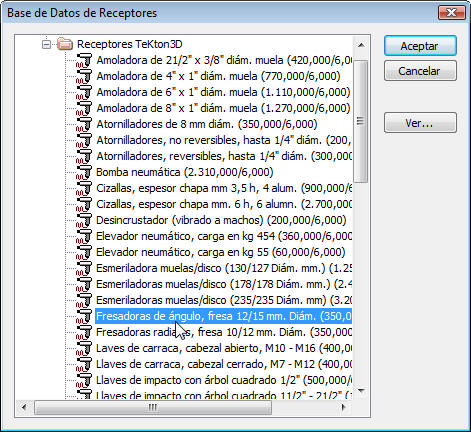This screenshot has height=432, width=471.
Task: Click the vertical scrollbar down arrow
Action: point(361,390)
